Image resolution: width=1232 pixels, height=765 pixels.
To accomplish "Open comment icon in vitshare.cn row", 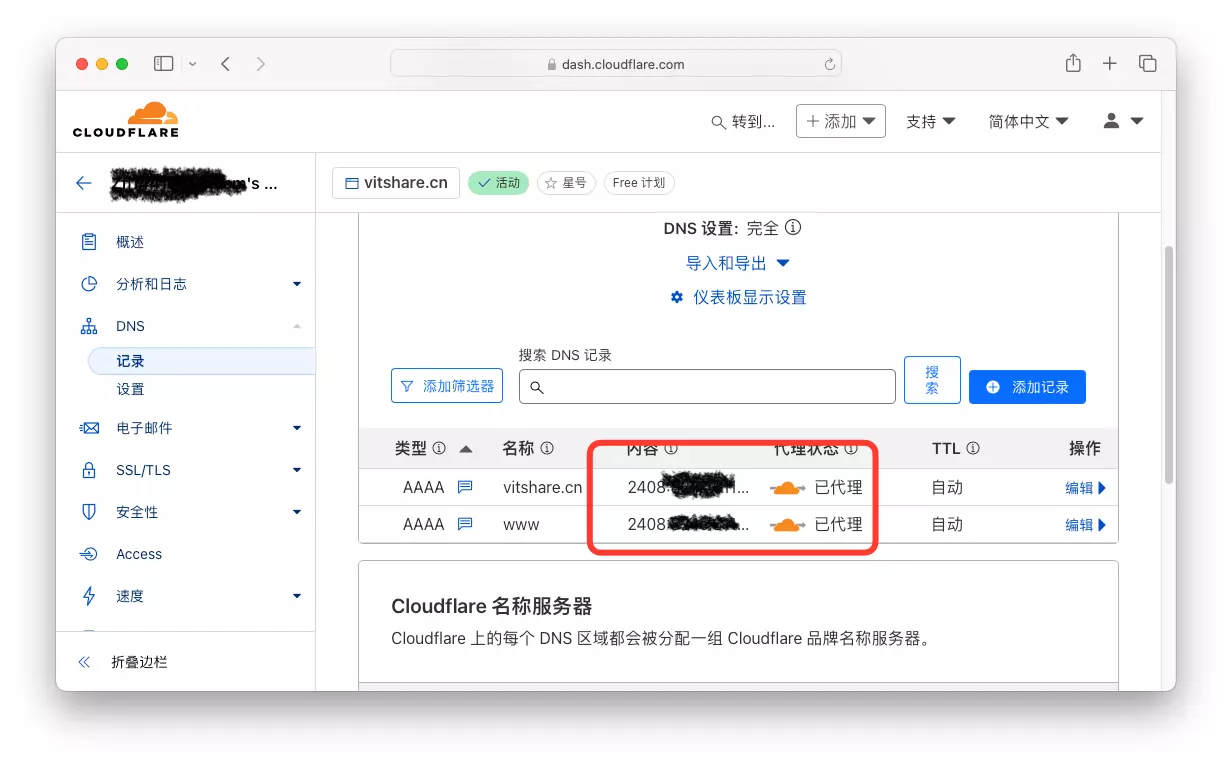I will click(465, 487).
